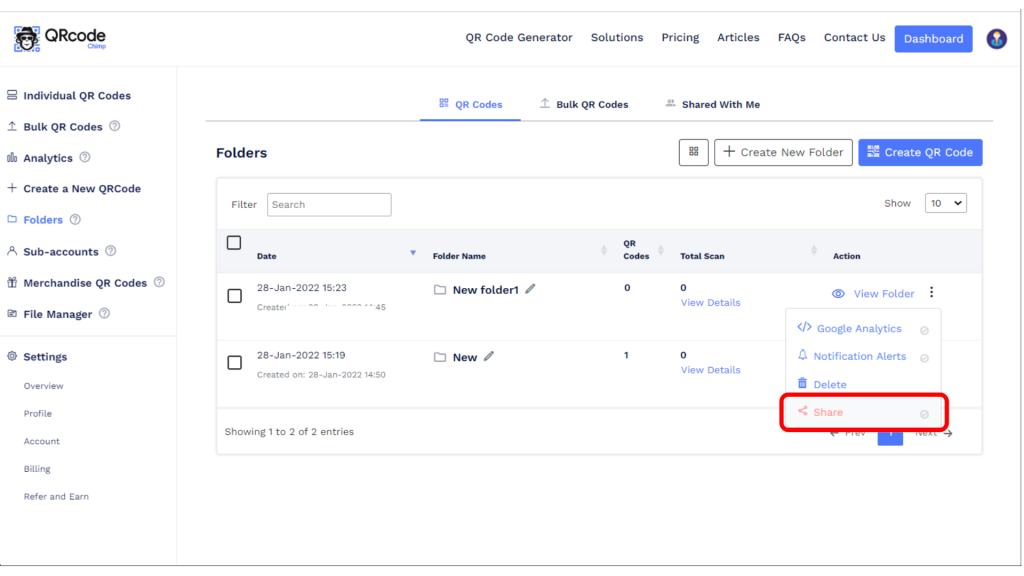Click help icon next to Analytics
This screenshot has width=1024, height=576.
tap(85, 157)
